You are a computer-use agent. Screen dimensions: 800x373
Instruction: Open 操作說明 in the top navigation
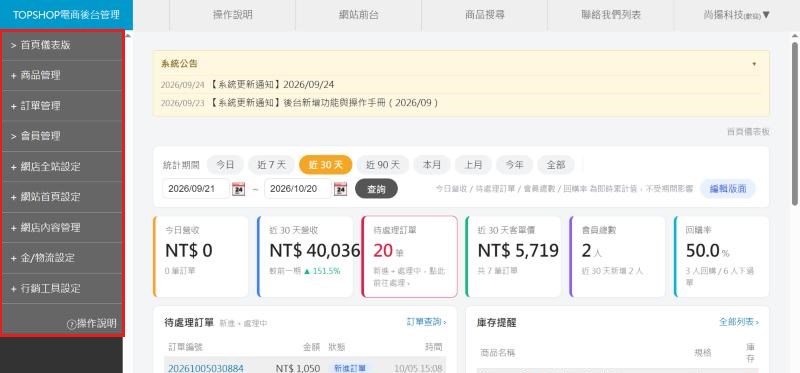pyautogui.click(x=232, y=15)
